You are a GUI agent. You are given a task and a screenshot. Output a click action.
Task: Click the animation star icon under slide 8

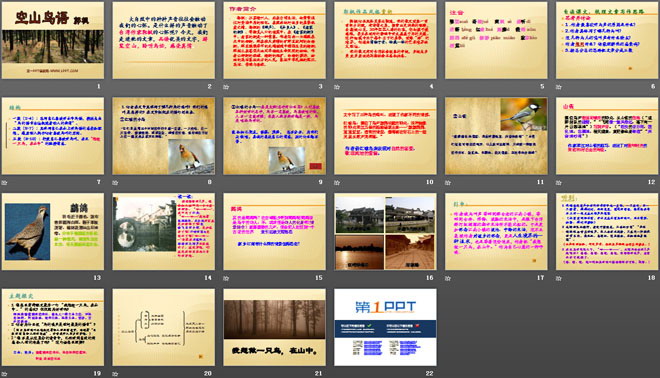[115, 183]
